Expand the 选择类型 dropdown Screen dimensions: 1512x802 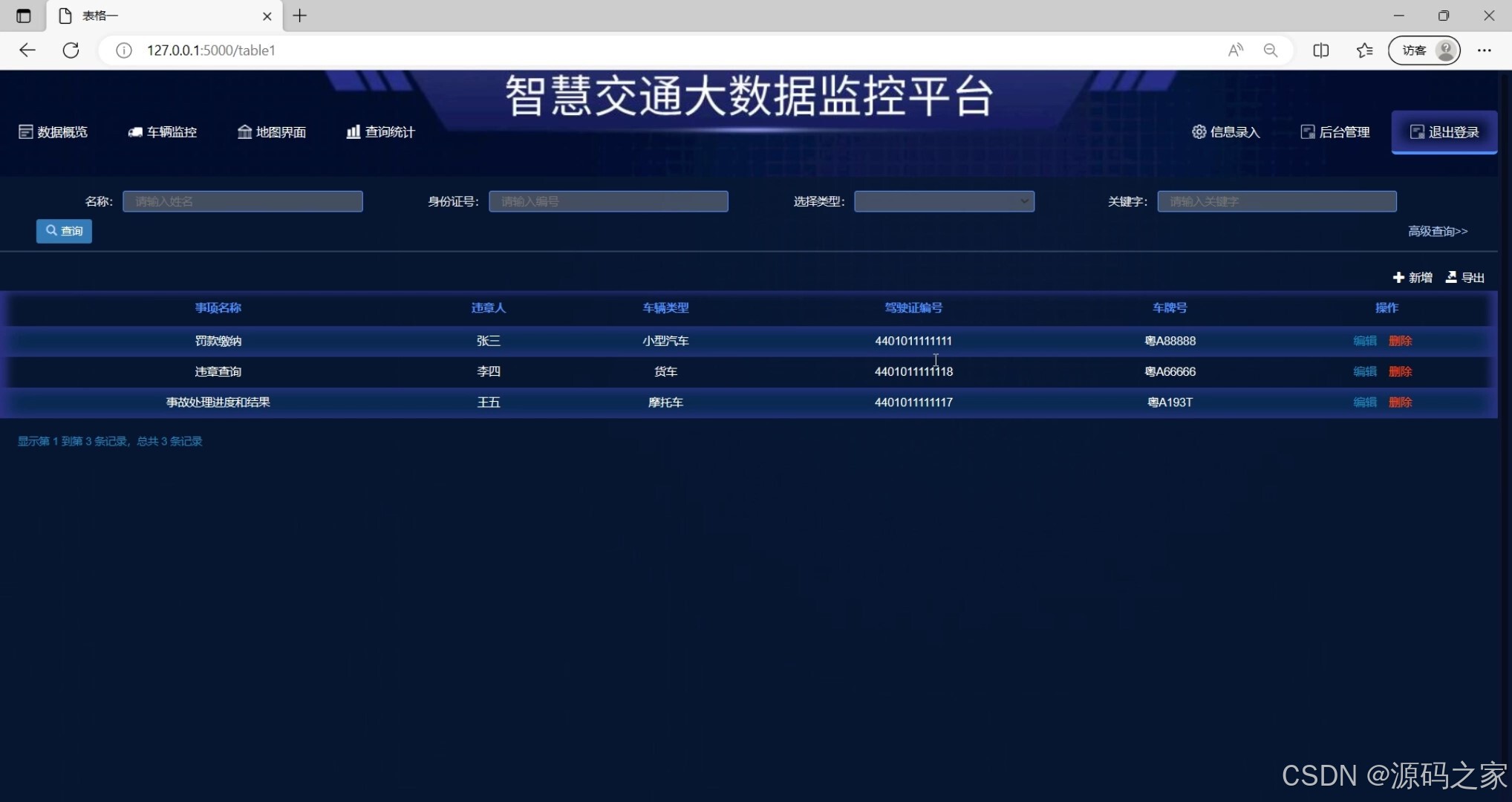(x=944, y=201)
